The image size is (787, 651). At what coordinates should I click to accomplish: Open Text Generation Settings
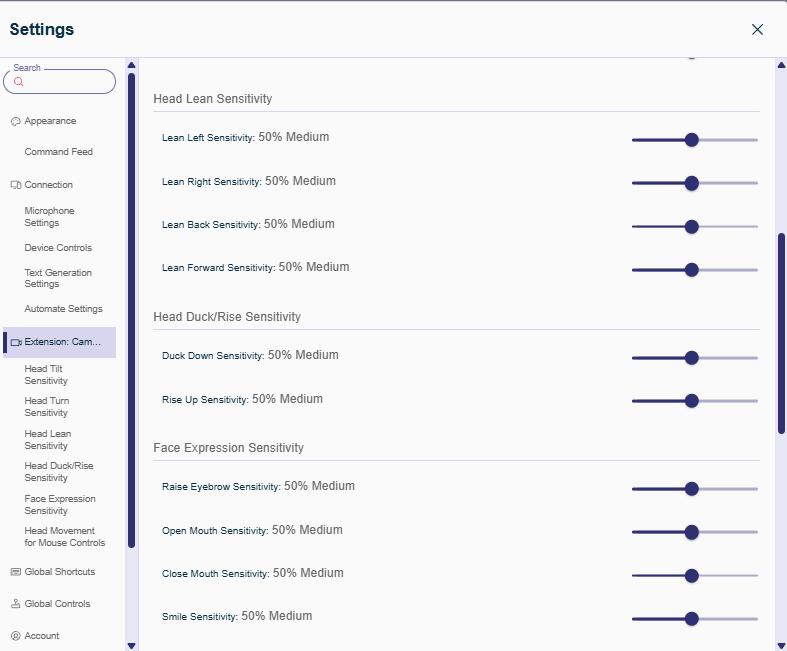[x=58, y=278]
